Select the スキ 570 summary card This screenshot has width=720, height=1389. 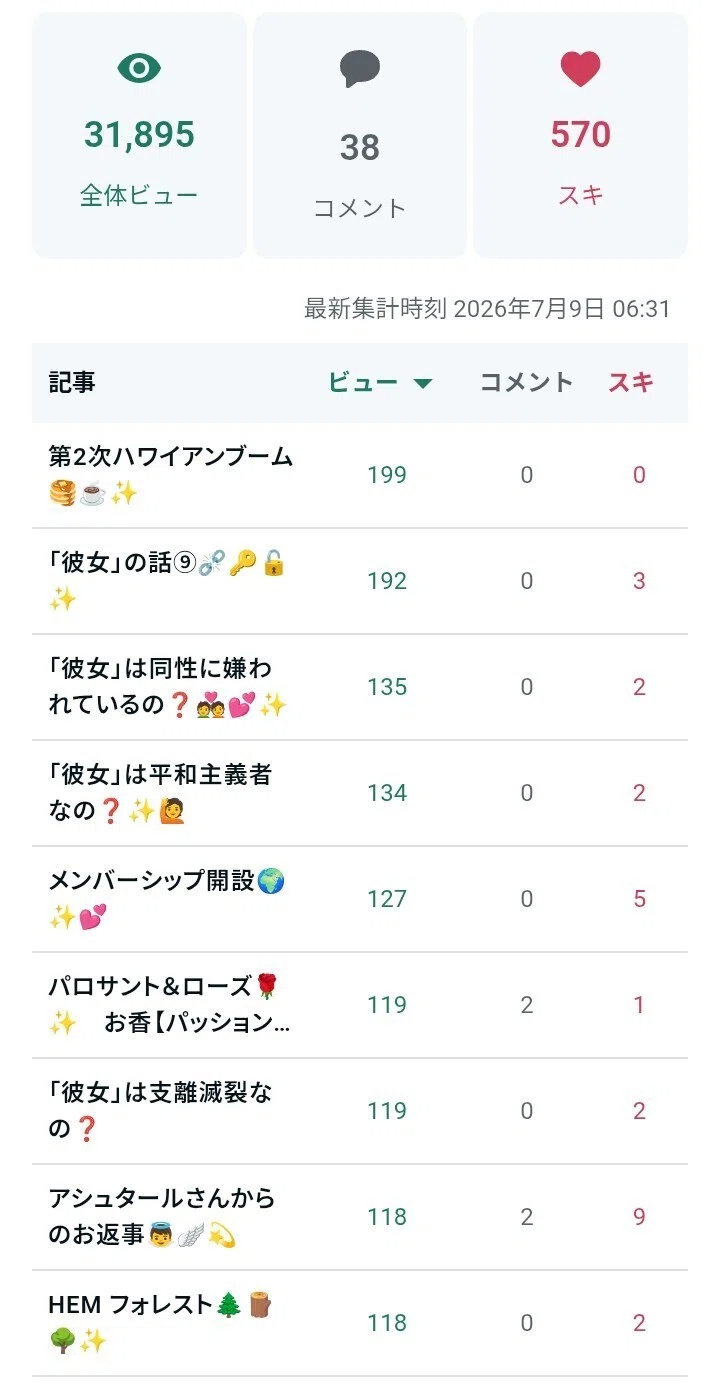[580, 135]
